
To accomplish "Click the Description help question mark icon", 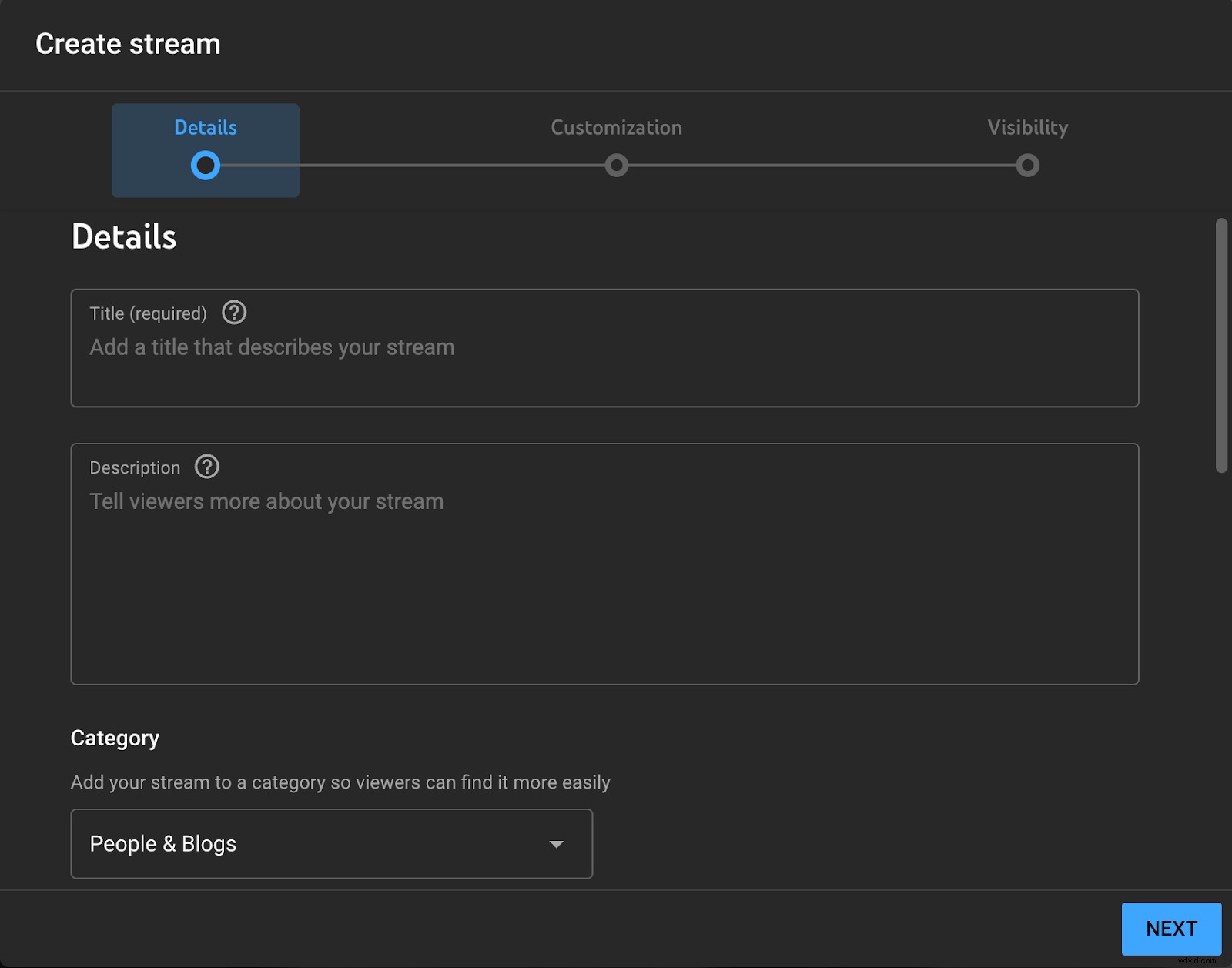I will click(x=206, y=467).
